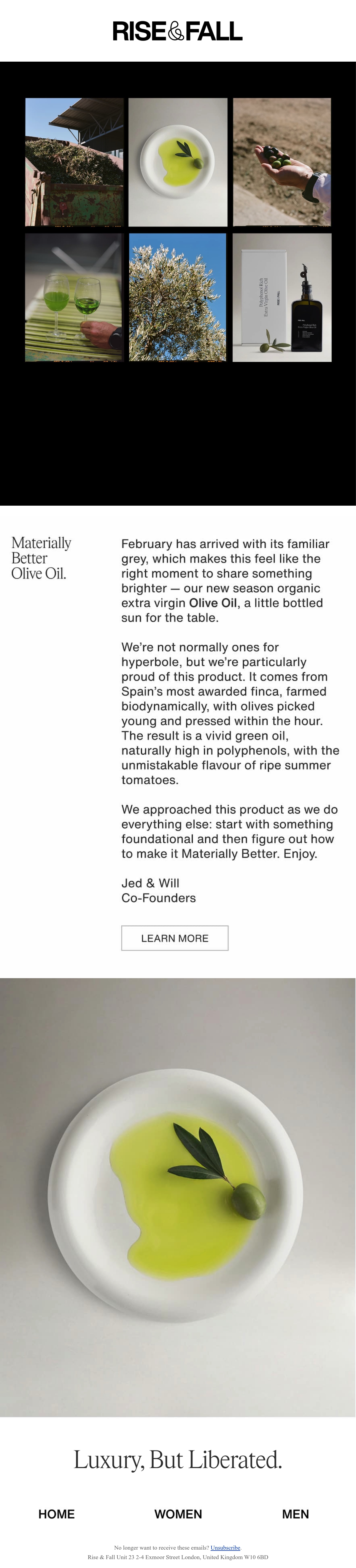Open the olive harvest truck photo
This screenshot has width=356, height=1568.
coord(74,162)
